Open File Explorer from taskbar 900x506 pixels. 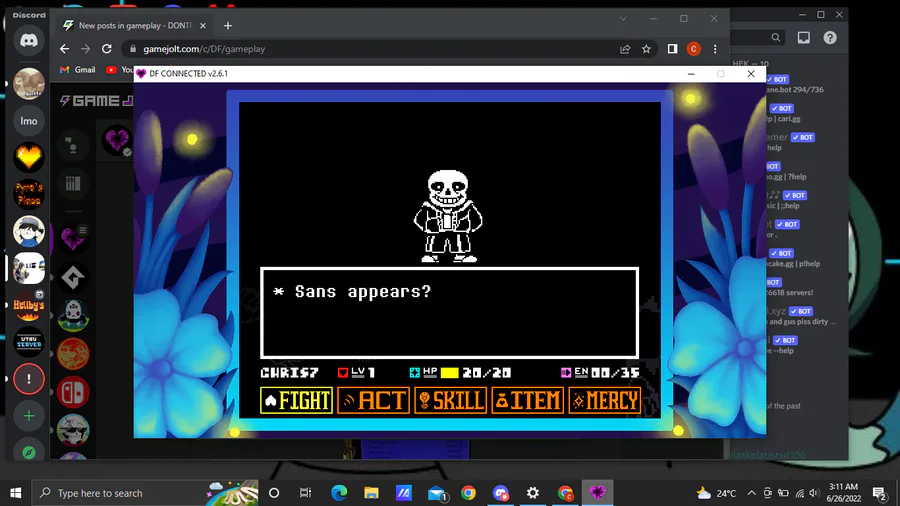[371, 493]
